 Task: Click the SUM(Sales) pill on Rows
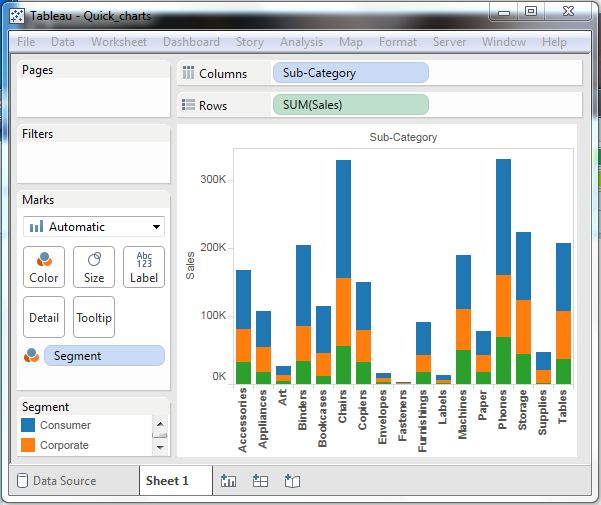pyautogui.click(x=350, y=105)
